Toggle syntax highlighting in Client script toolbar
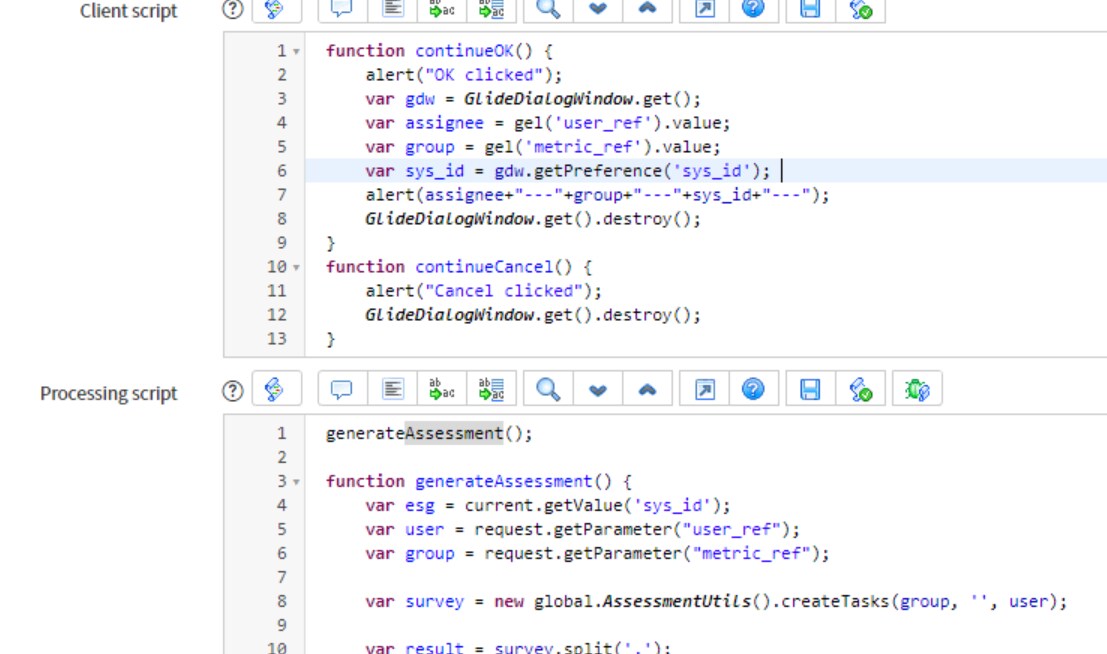This screenshot has height=654, width=1107. point(277,9)
